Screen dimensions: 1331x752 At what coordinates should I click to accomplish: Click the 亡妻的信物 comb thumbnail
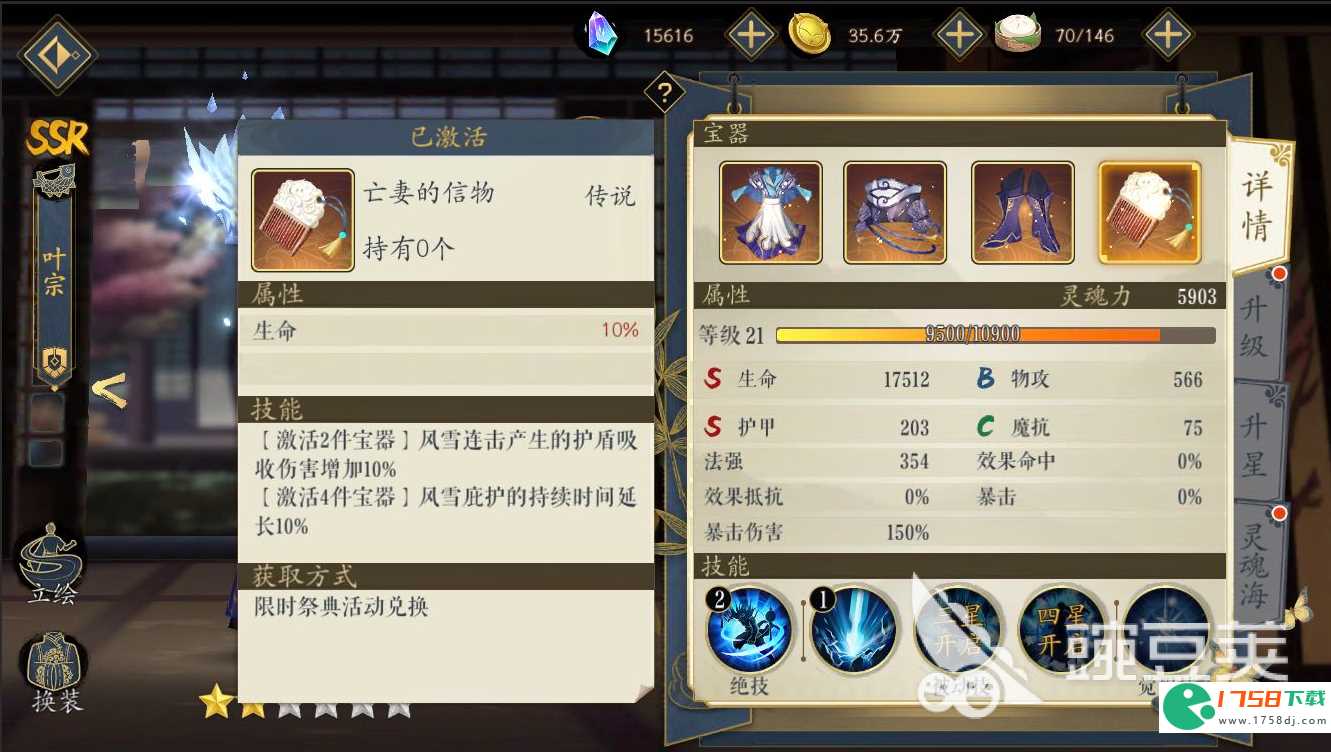pyautogui.click(x=303, y=220)
